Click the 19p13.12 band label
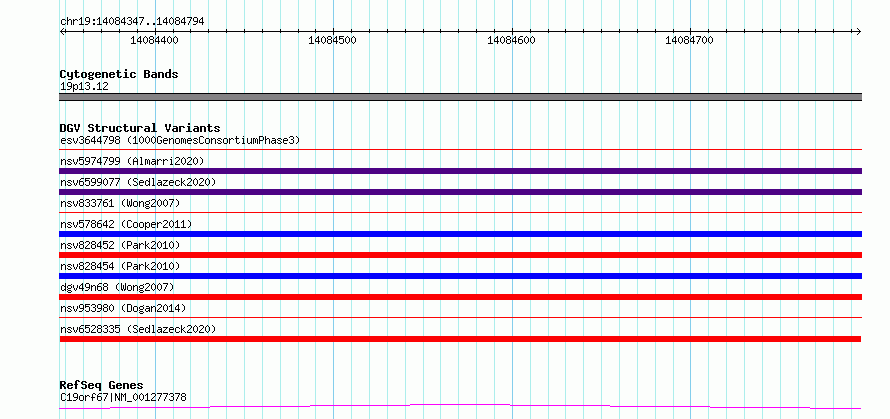The width and height of the screenshot is (890, 419). click(x=85, y=87)
